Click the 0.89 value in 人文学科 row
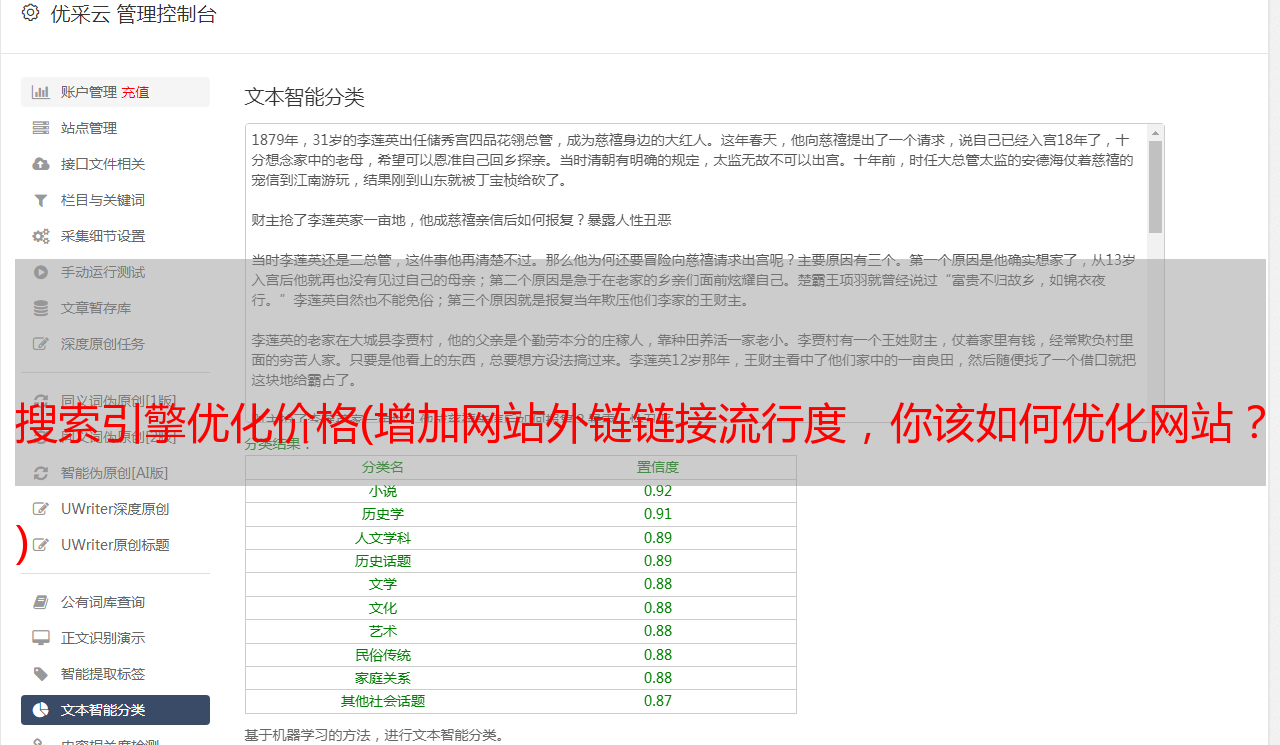1280x745 pixels. coord(658,538)
